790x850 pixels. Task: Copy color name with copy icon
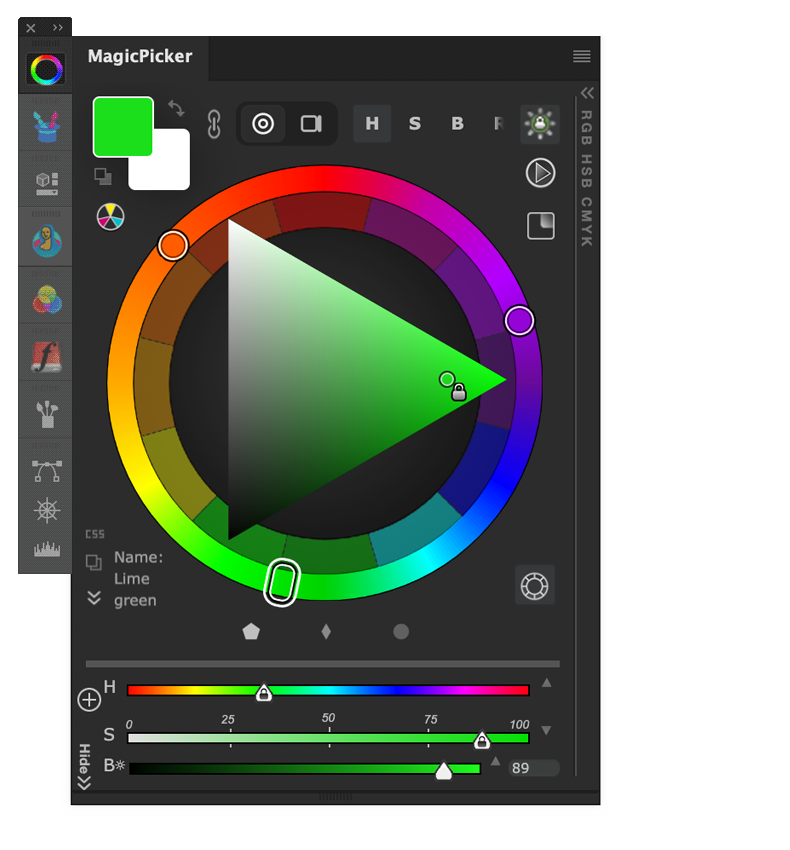point(94,562)
